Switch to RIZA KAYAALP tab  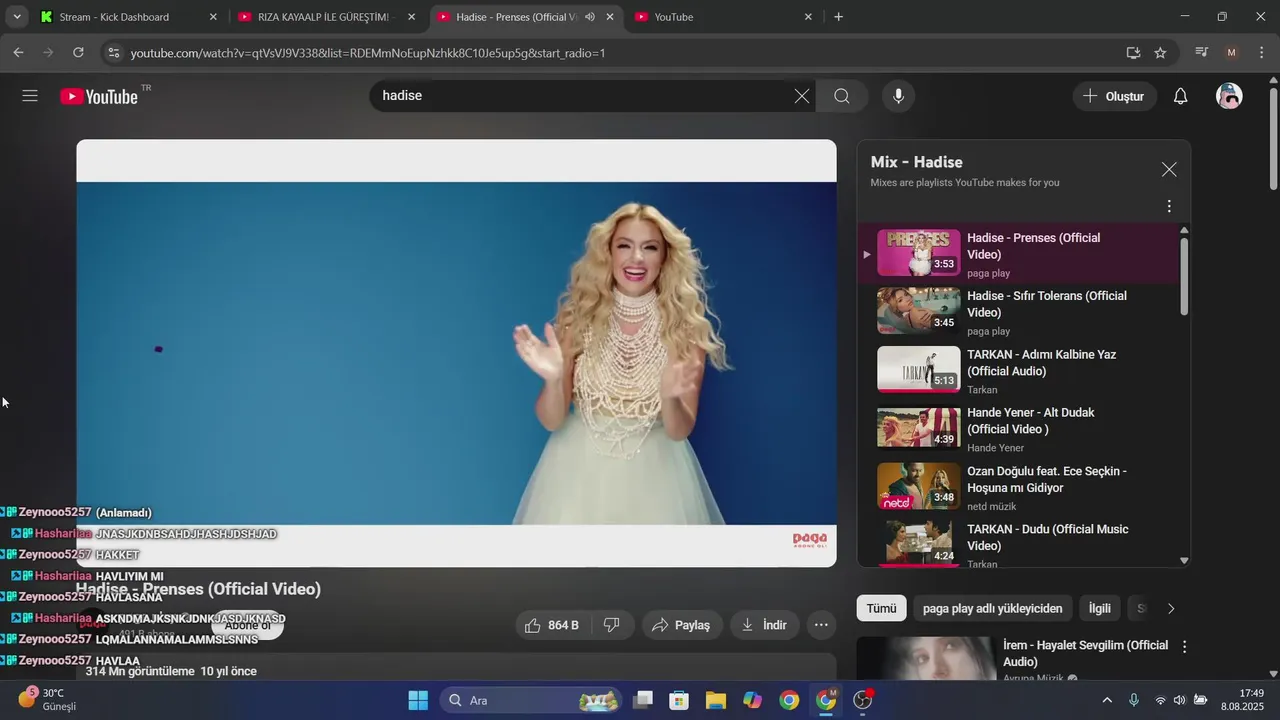(x=327, y=17)
